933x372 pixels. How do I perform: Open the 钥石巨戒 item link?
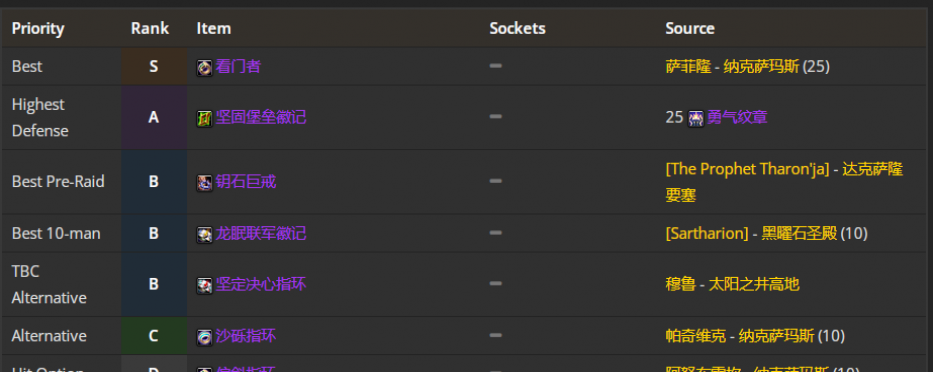(246, 182)
